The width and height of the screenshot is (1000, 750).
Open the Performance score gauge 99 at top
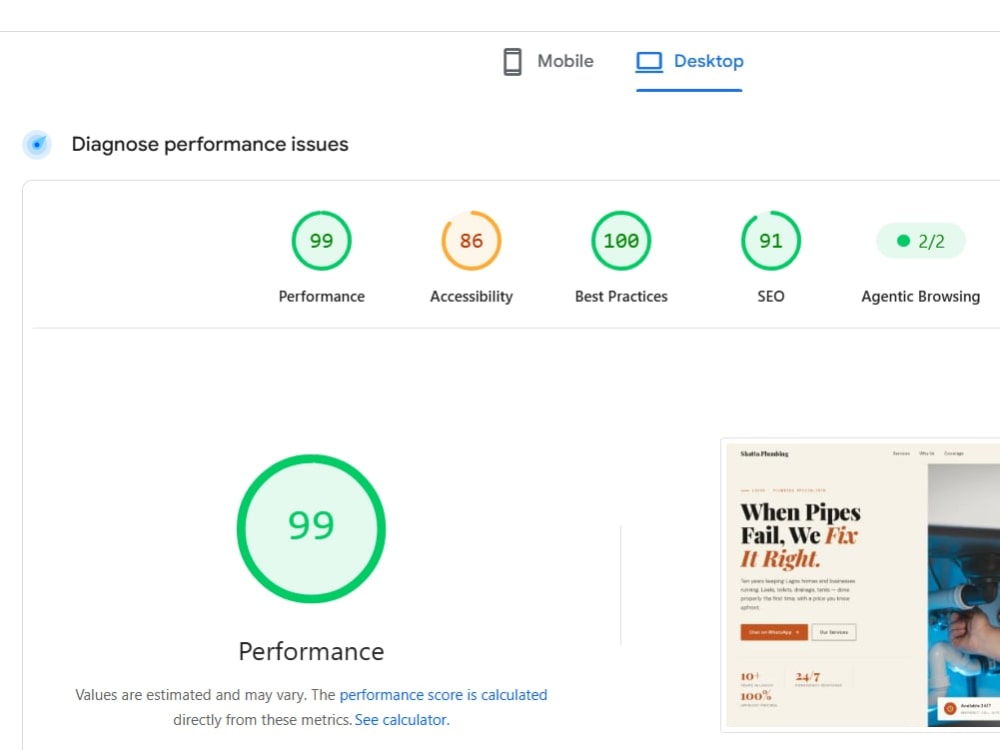[x=321, y=240]
